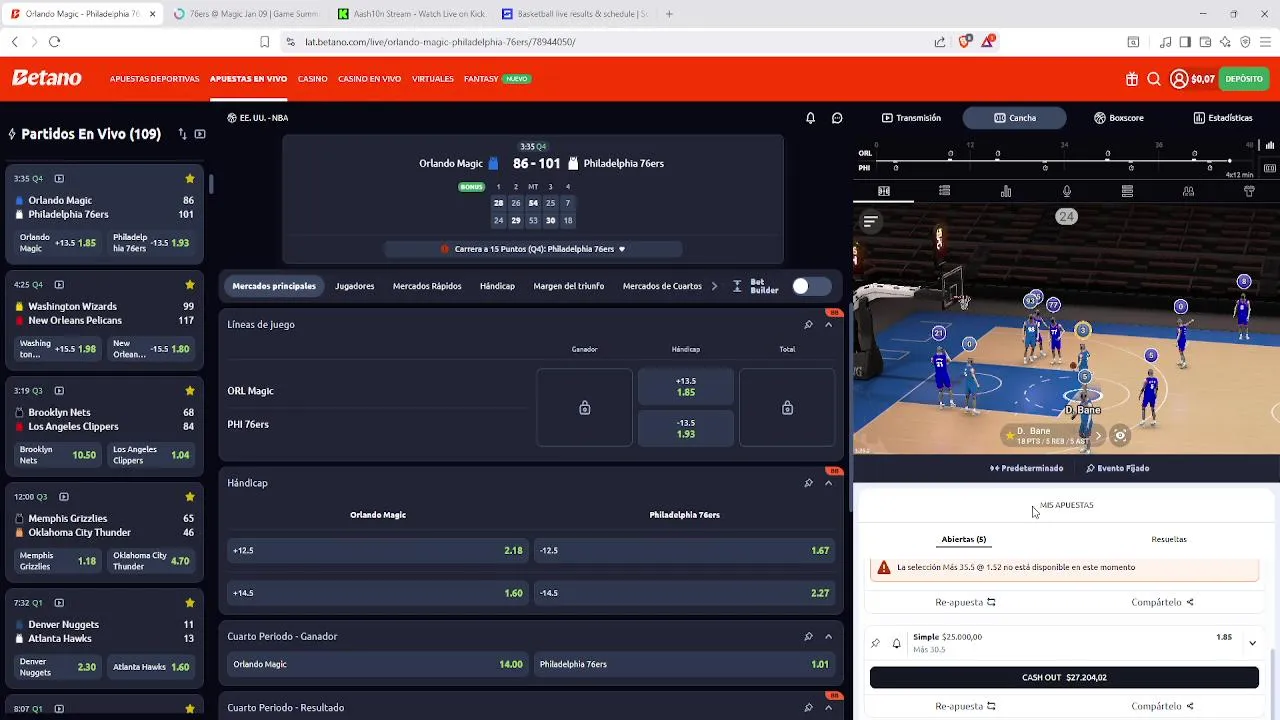Toggle favorite star for Washington Wizards match

pos(190,285)
